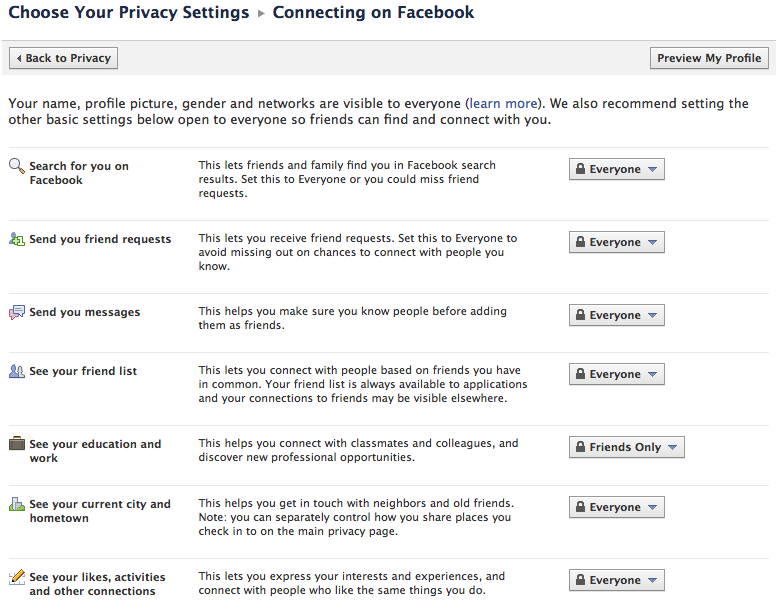Click the education and work briefcase icon
The height and width of the screenshot is (611, 781).
[x=17, y=443]
